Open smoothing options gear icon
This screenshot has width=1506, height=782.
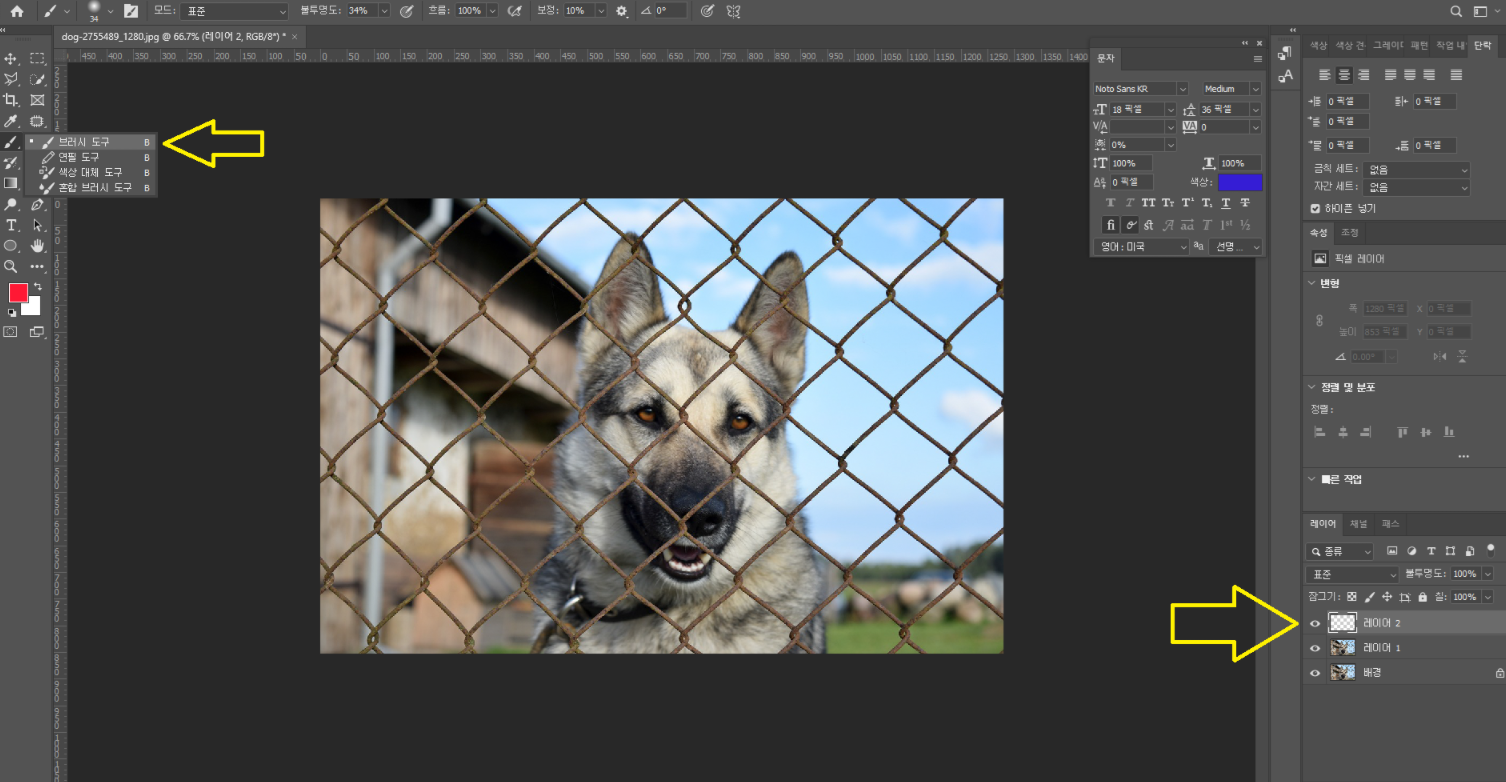[622, 11]
